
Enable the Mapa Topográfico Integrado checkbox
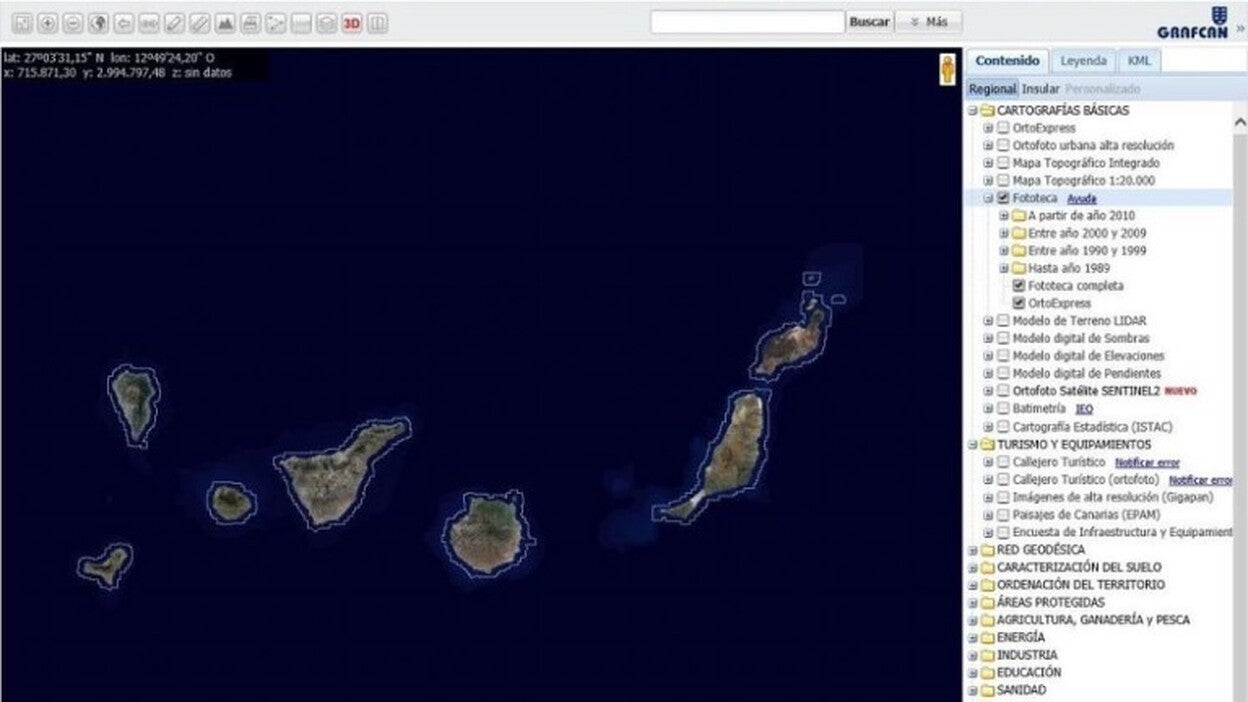click(x=1003, y=163)
